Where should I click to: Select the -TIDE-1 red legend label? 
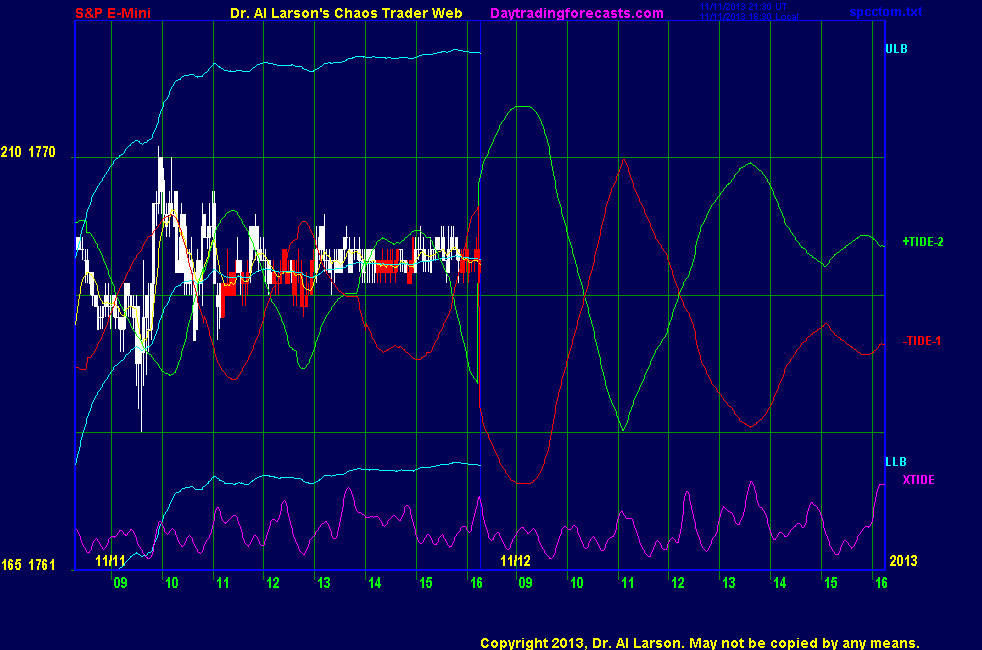click(922, 341)
